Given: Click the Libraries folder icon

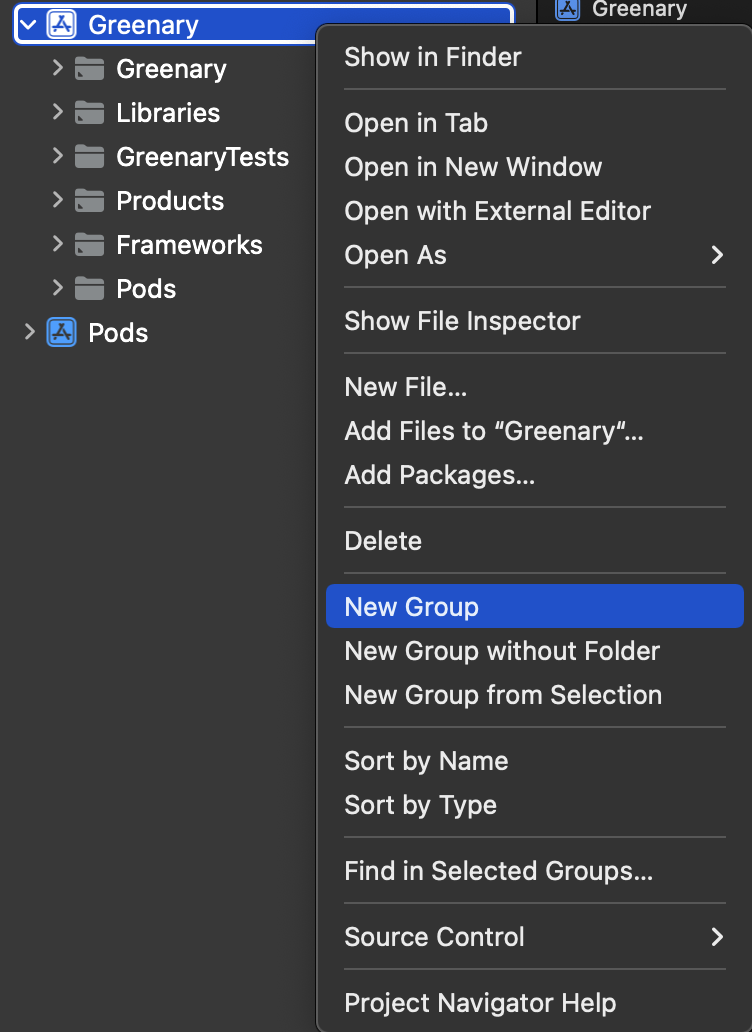Looking at the screenshot, I should 90,113.
